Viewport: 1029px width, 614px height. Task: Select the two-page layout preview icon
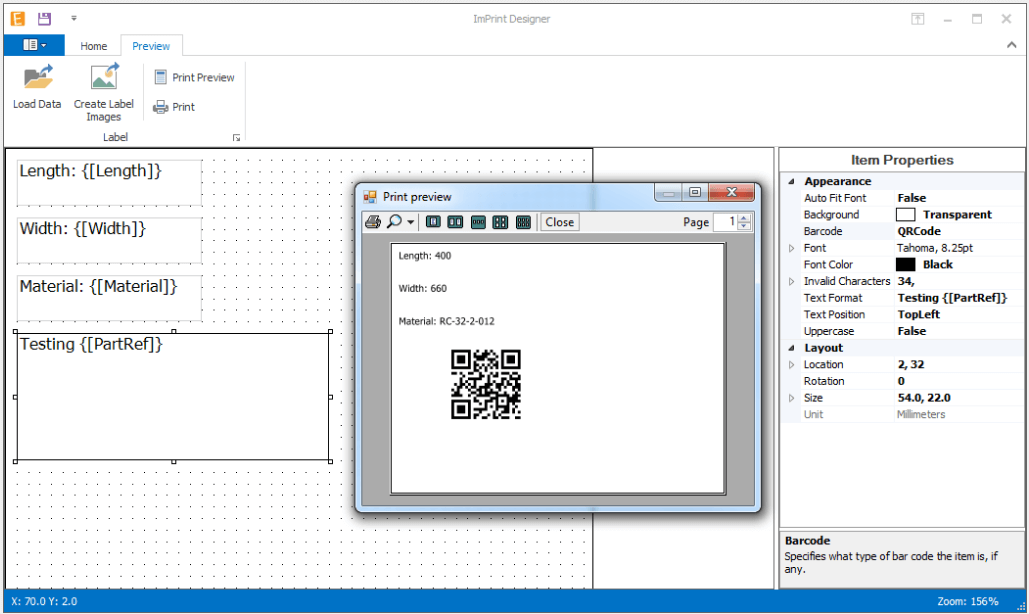[x=455, y=222]
